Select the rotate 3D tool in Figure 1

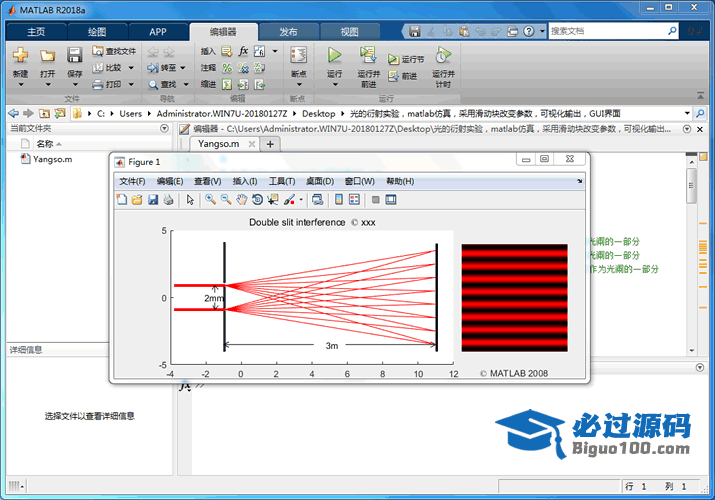click(x=257, y=200)
